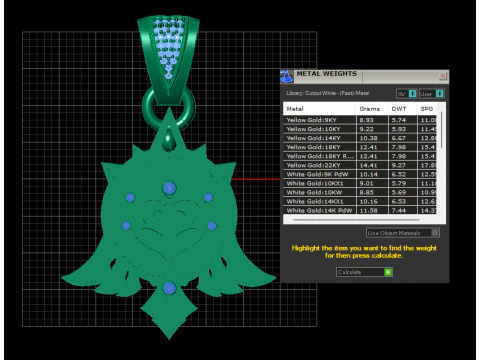The image size is (480, 360).
Task: Click the Metal Weights scale icon
Action: coord(286,76)
